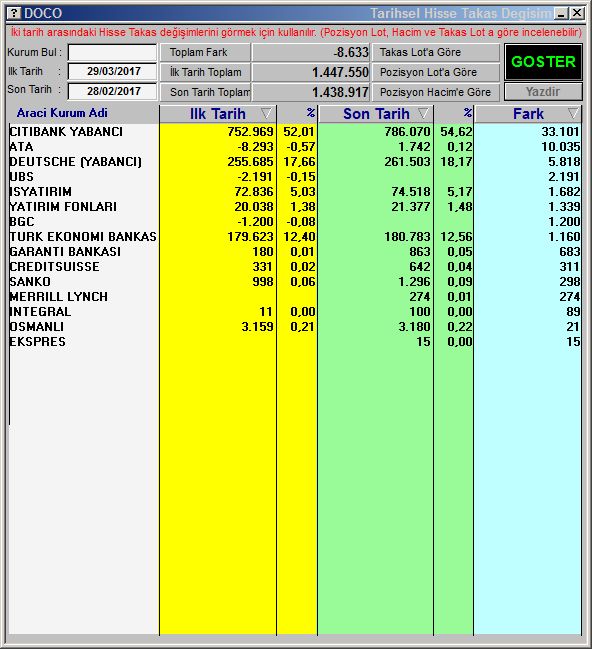
Task: Select Takas Lot'a Göre view mode
Action: pos(436,53)
